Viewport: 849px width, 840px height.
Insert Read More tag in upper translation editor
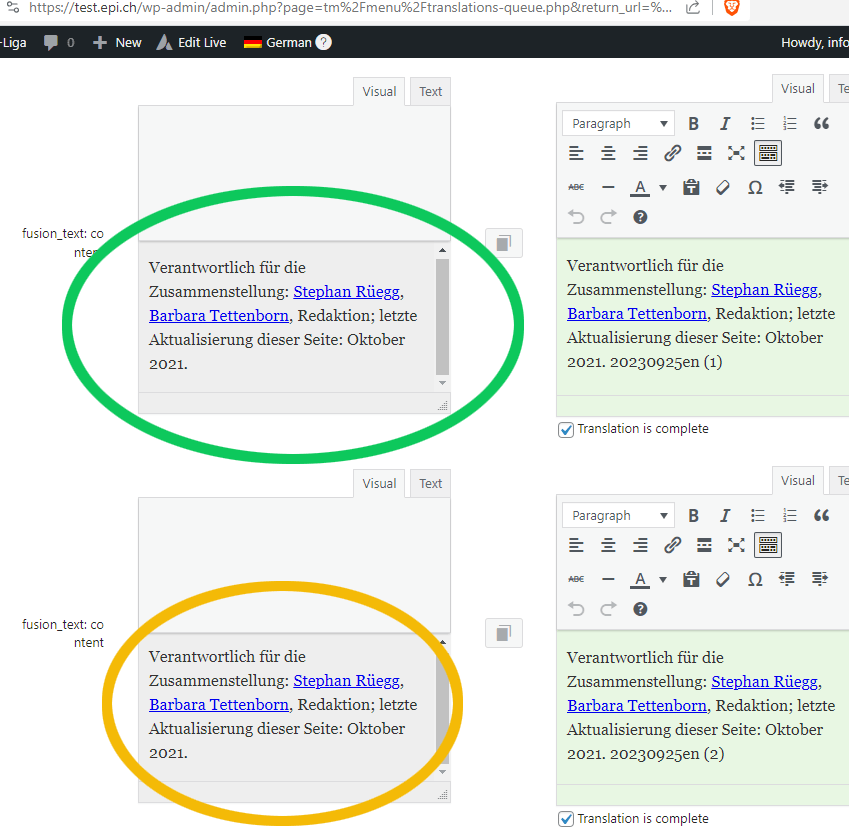click(704, 153)
